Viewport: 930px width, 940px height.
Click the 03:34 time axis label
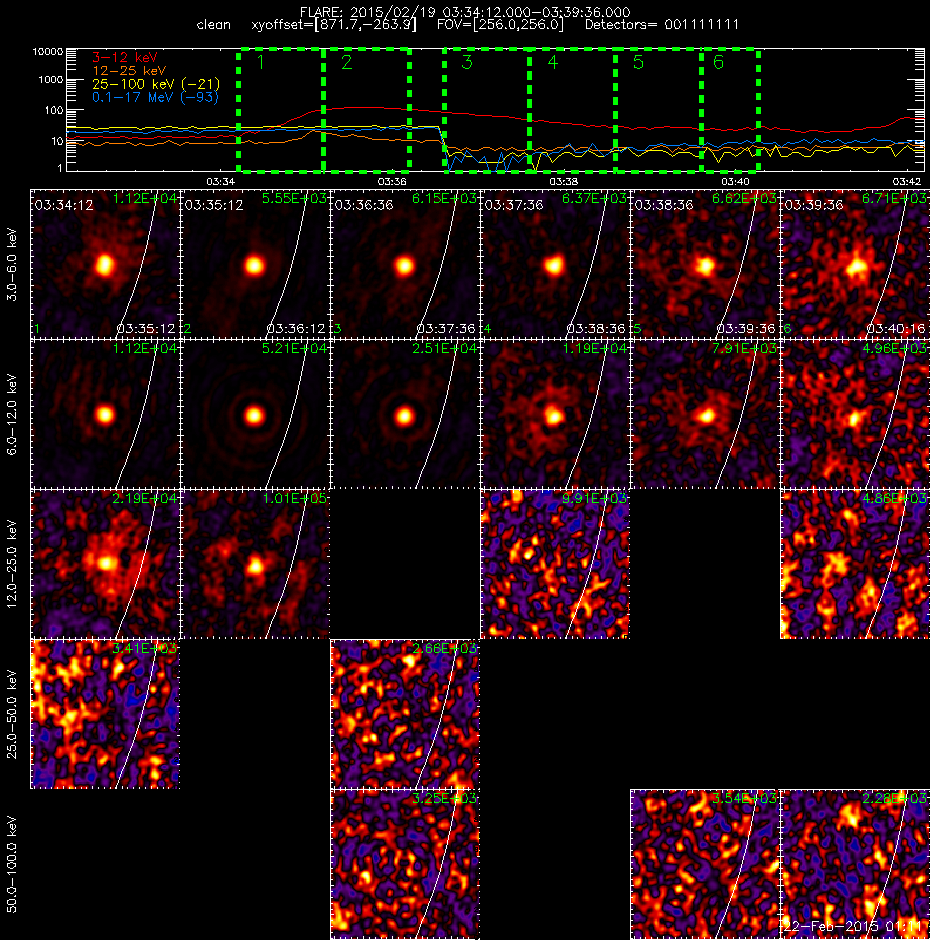click(221, 181)
